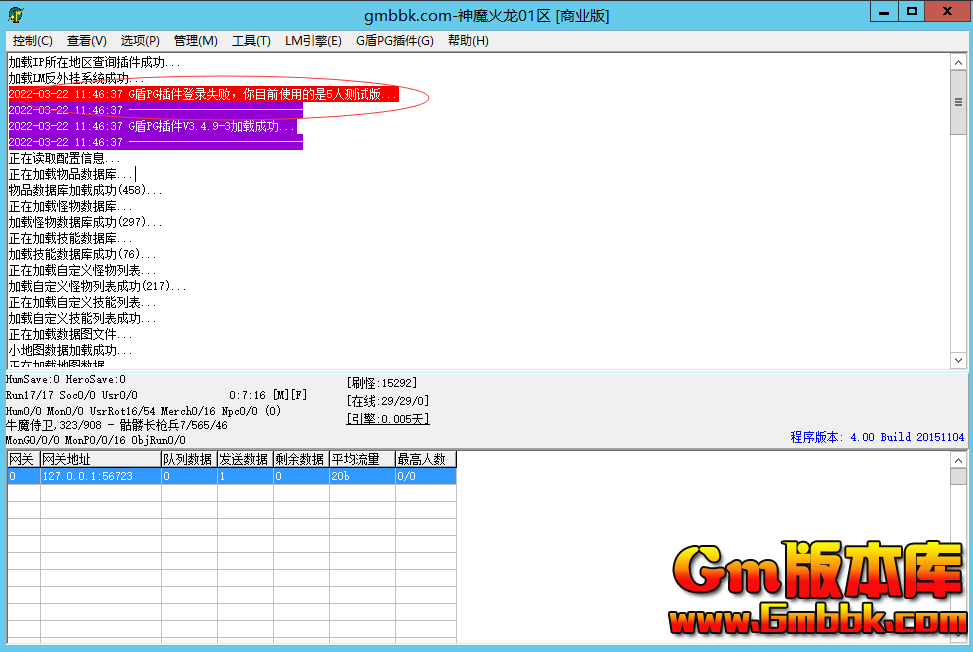Open the LM引擎(E) menu

[313, 41]
